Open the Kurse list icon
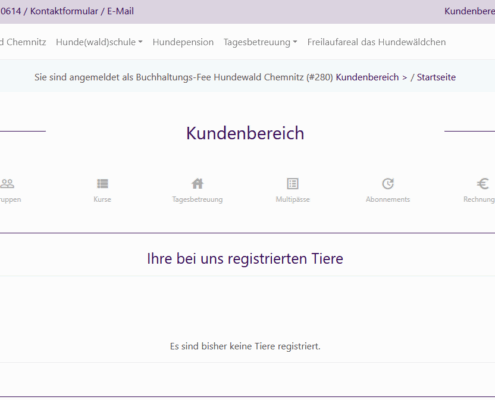 (x=102, y=184)
